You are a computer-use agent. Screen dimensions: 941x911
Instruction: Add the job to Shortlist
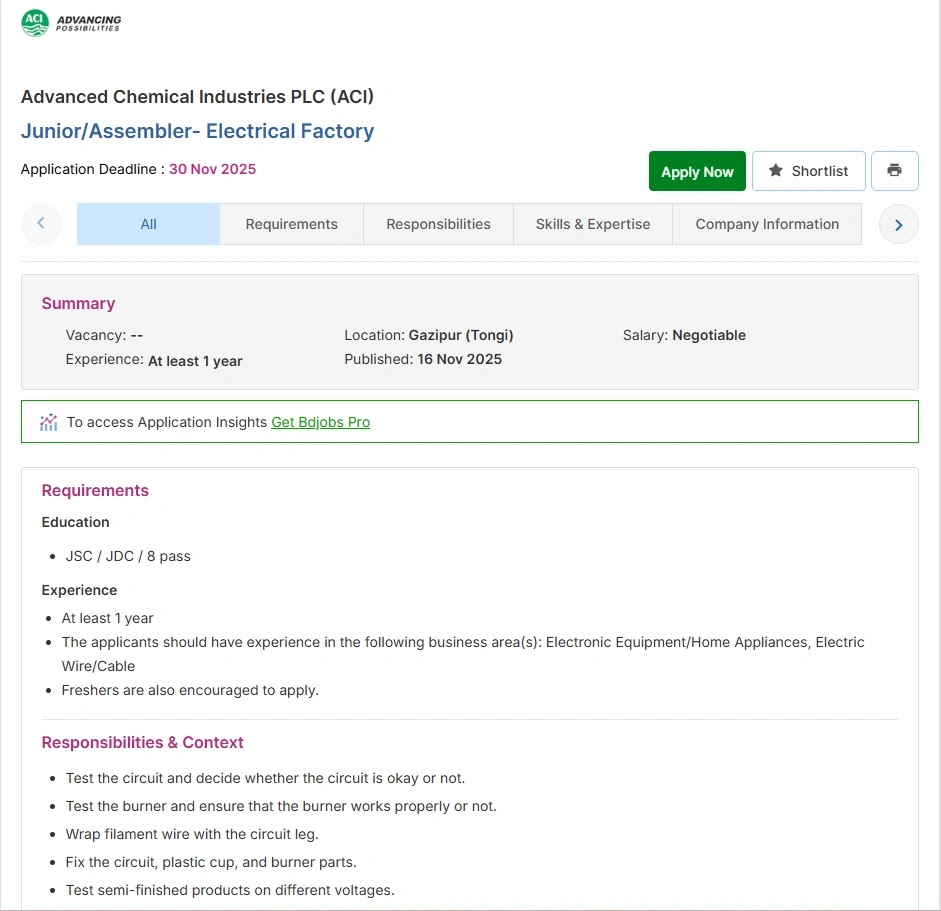808,171
